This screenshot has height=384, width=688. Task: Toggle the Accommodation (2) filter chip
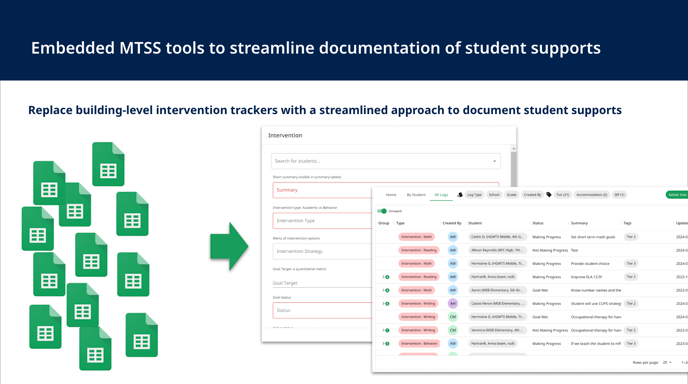591,195
